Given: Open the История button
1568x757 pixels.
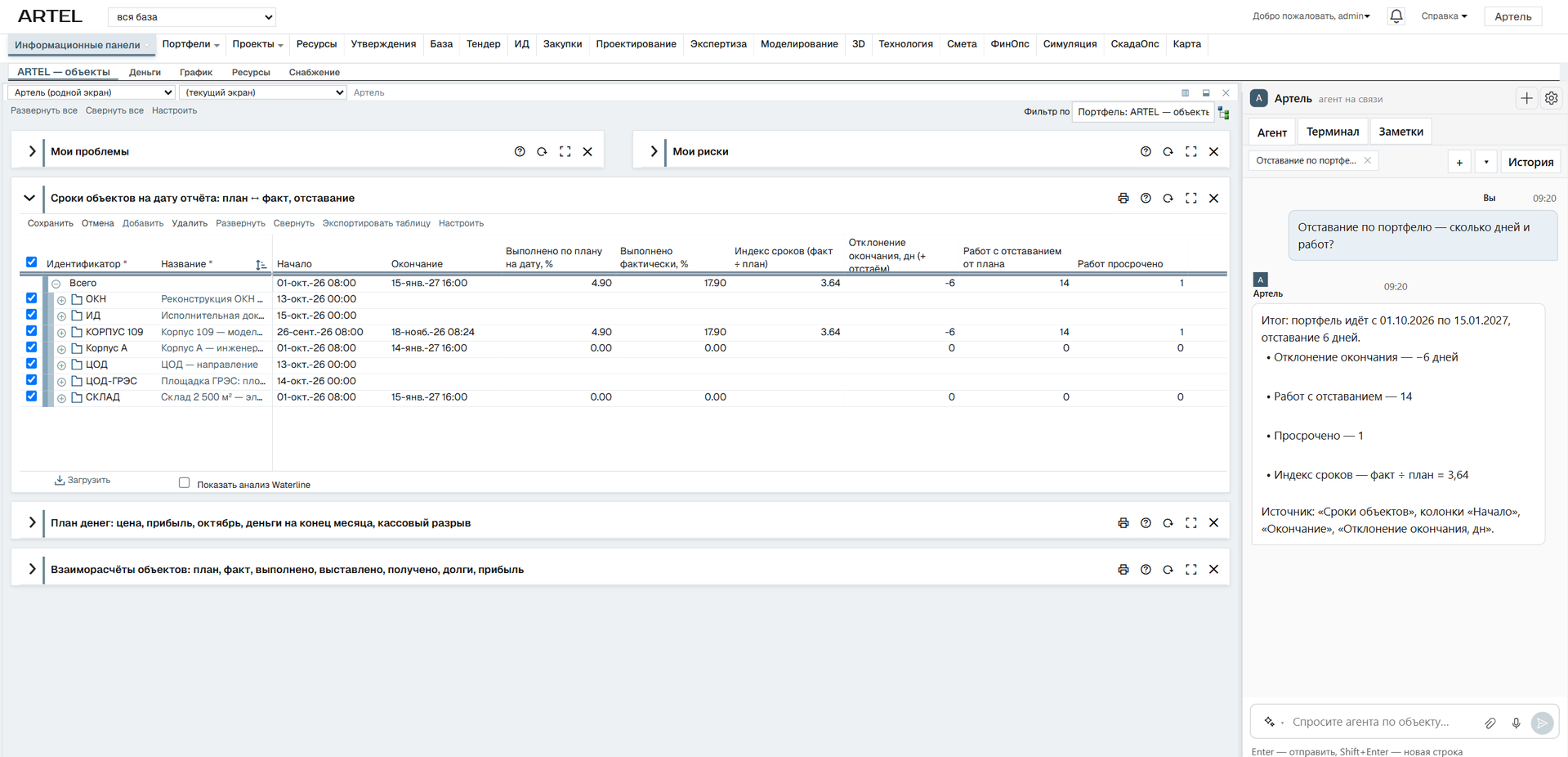Looking at the screenshot, I should (x=1530, y=162).
